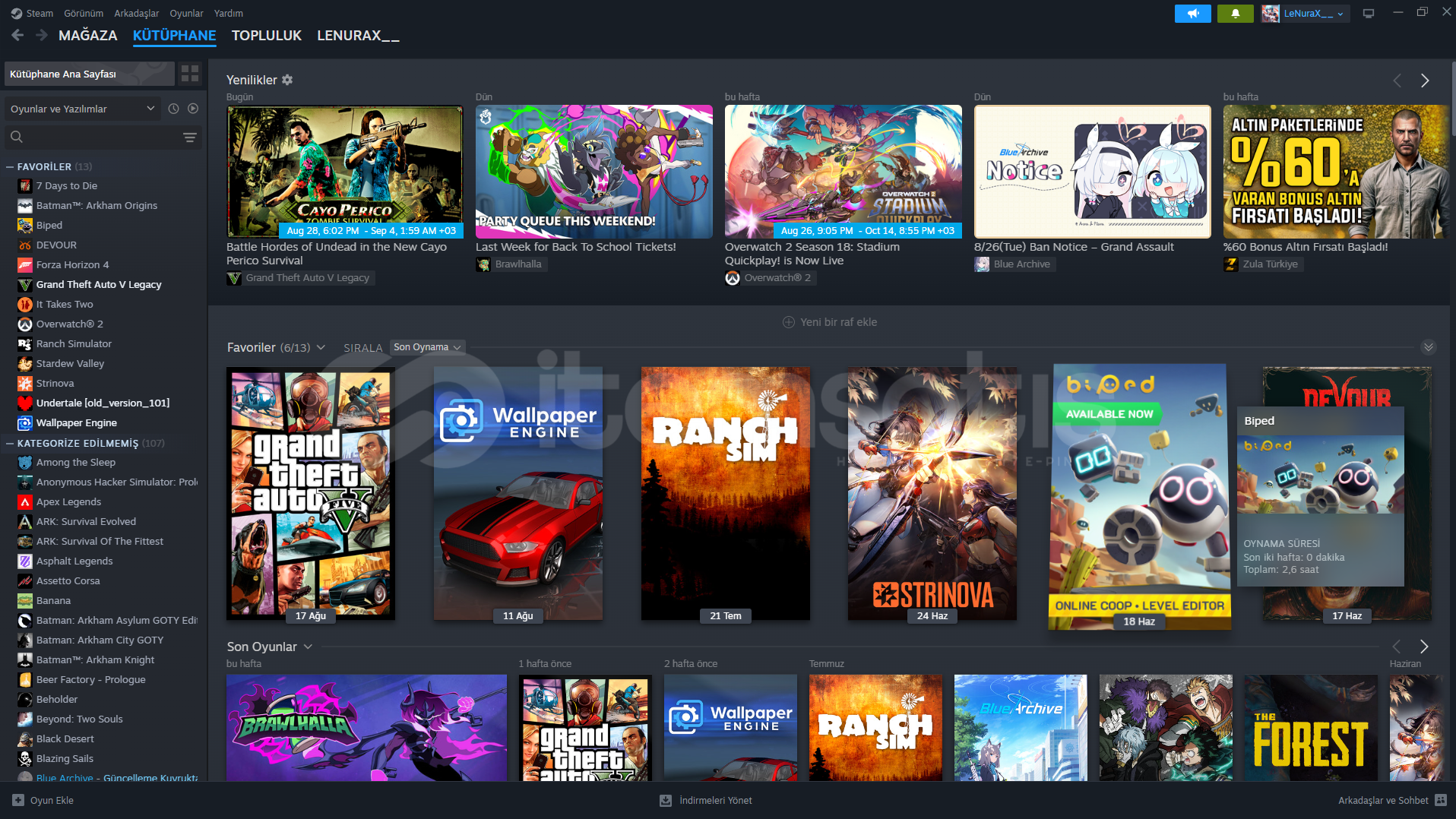1456x819 pixels.
Task: Open advanced filter settings icon
Action: (190, 137)
